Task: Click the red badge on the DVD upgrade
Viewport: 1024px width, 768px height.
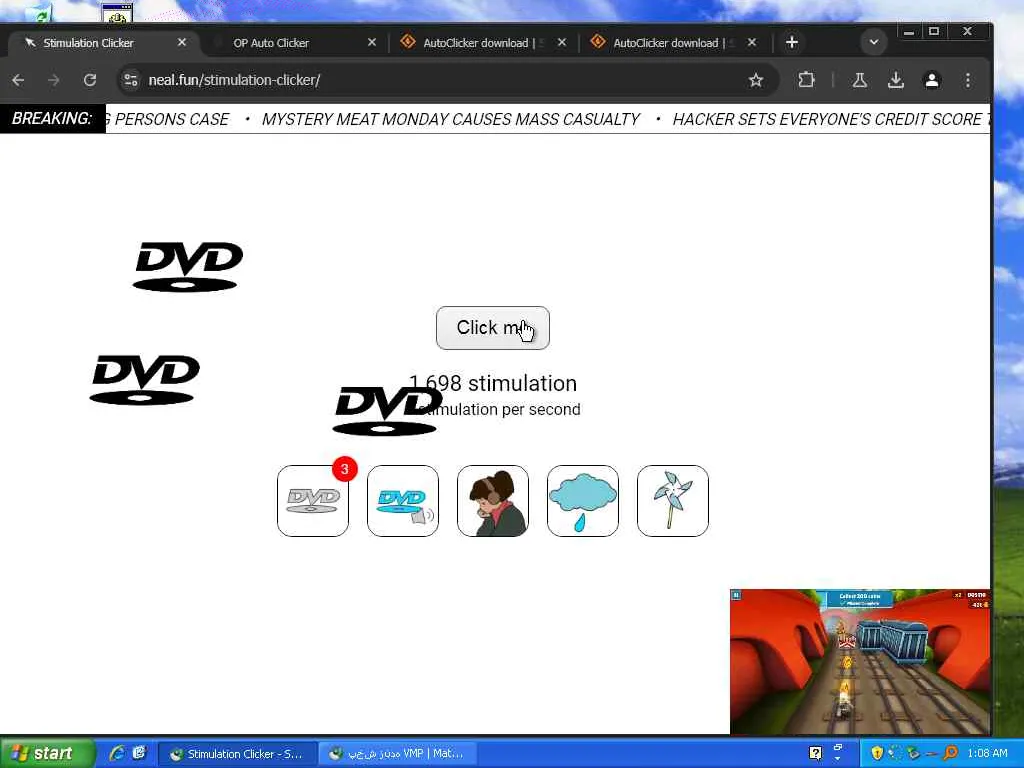Action: point(345,469)
